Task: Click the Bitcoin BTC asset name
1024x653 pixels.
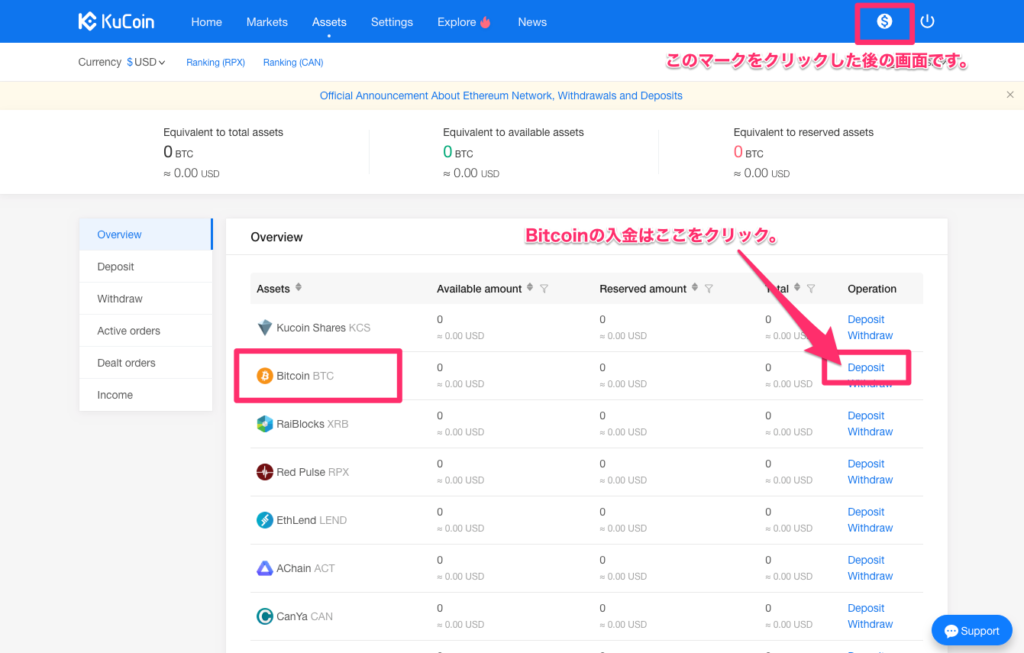Action: [305, 376]
